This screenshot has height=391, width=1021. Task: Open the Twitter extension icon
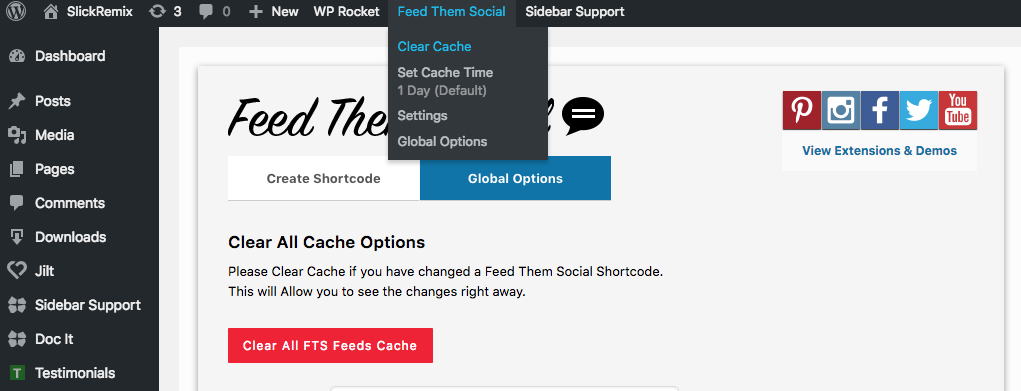coord(919,110)
